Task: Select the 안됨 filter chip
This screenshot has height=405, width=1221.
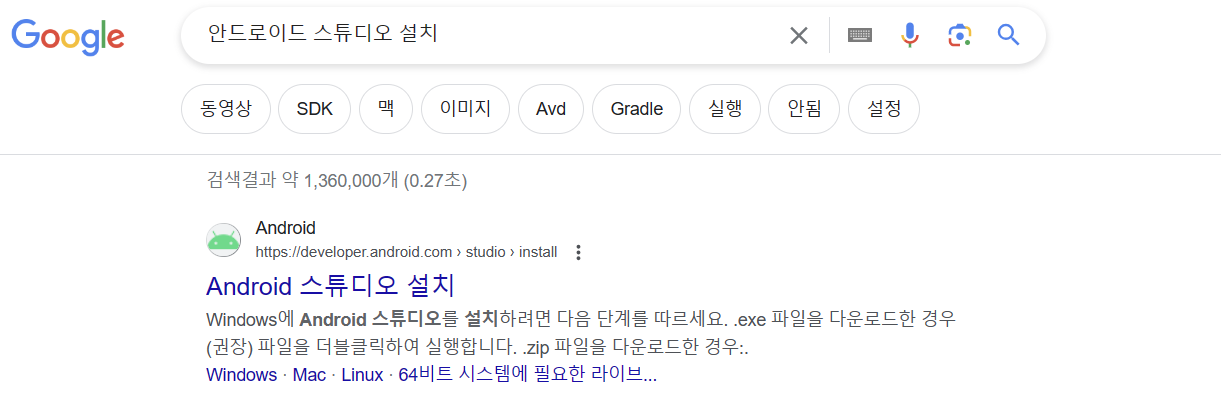Action: pos(804,109)
